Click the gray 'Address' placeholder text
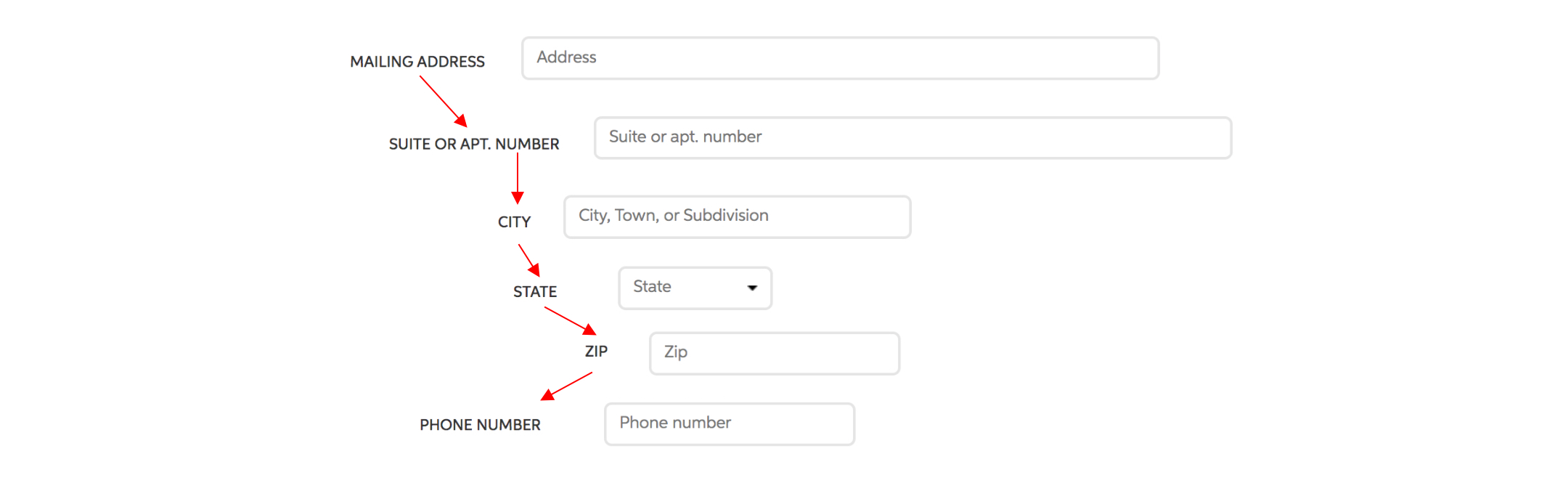 [x=566, y=57]
